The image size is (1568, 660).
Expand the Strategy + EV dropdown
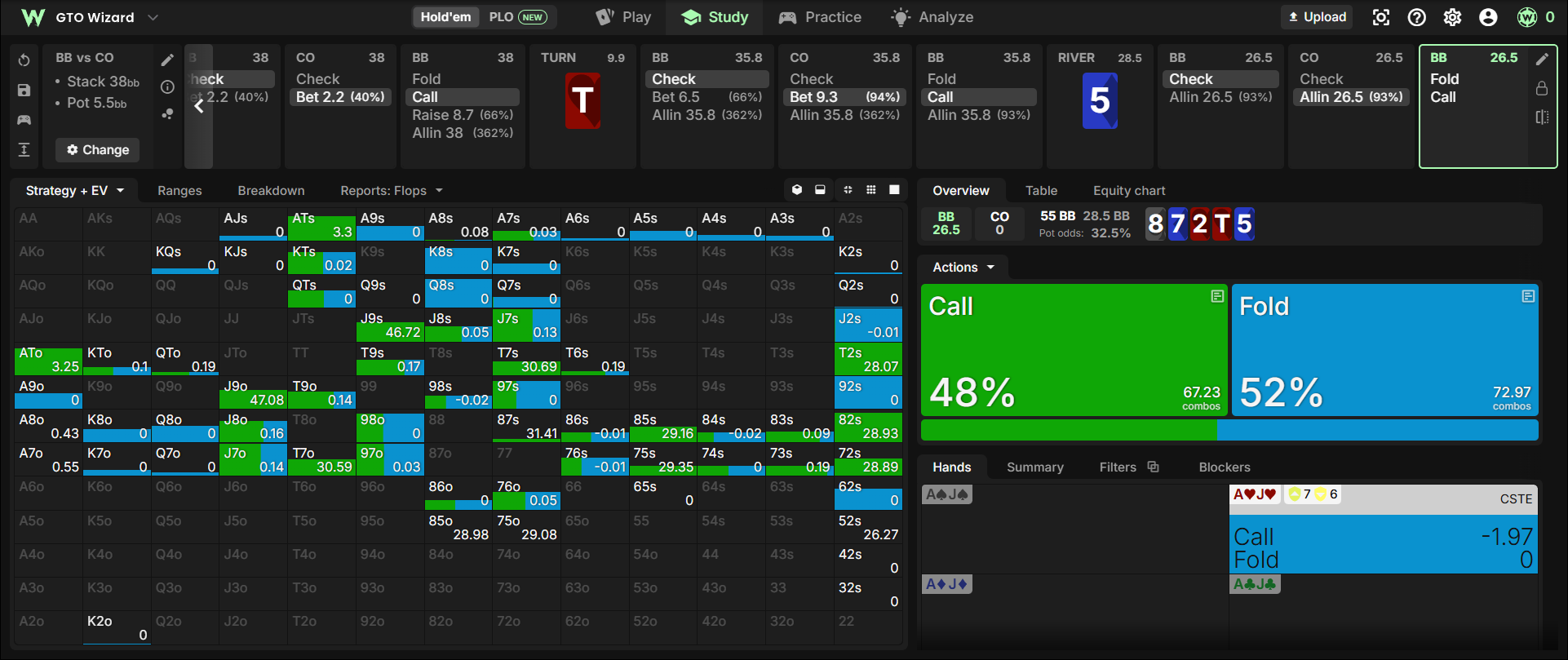[x=75, y=191]
